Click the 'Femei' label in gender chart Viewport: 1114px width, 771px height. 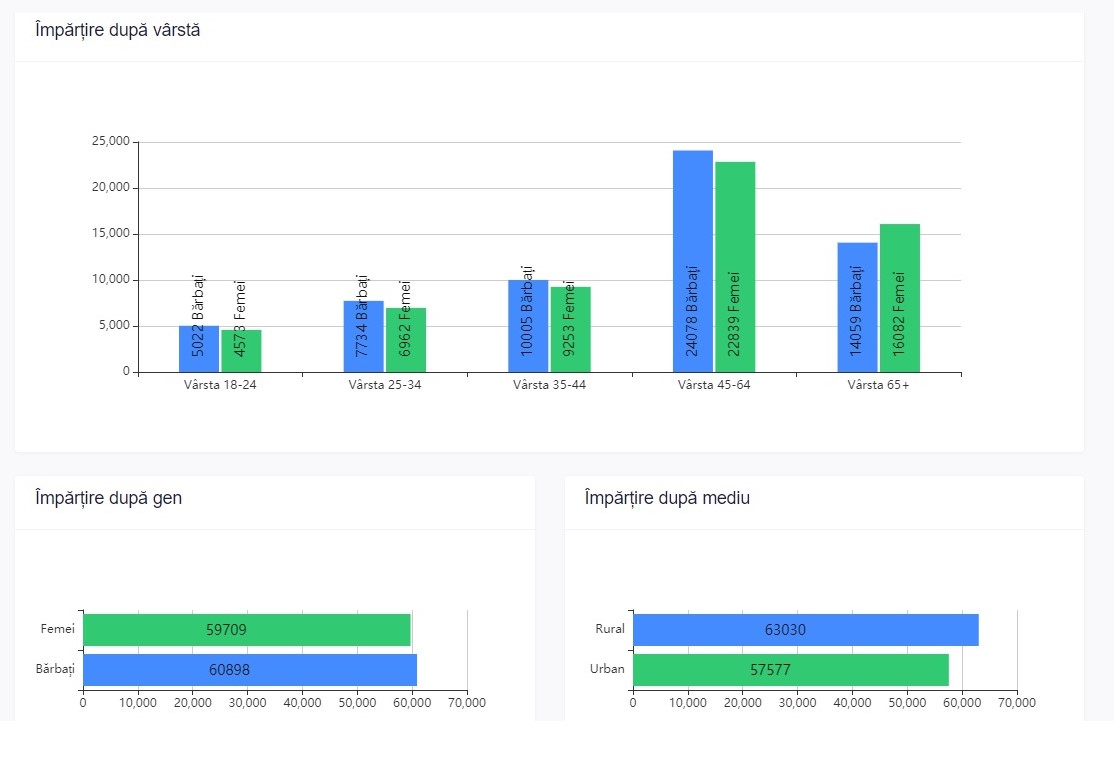pyautogui.click(x=58, y=629)
